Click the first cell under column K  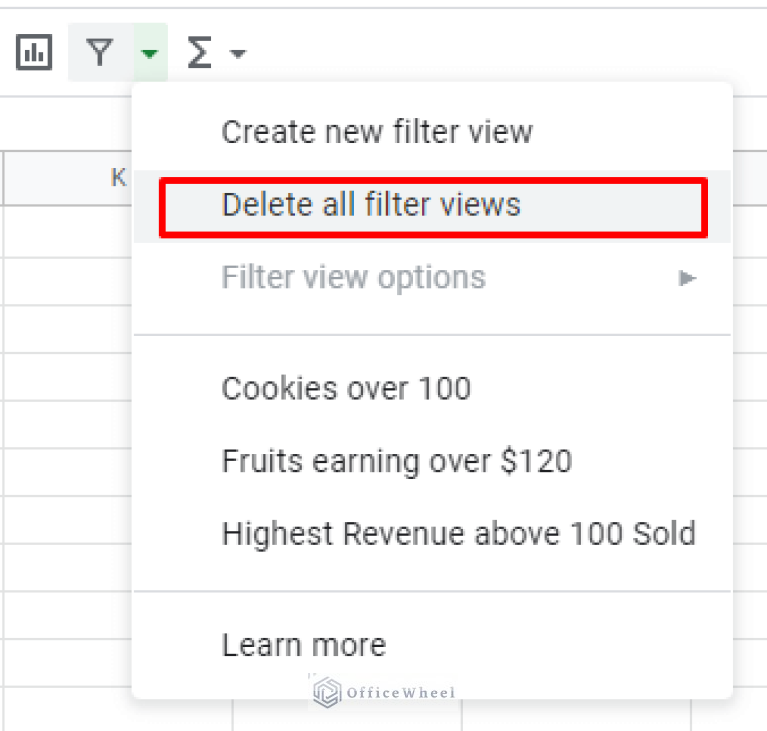click(x=66, y=231)
